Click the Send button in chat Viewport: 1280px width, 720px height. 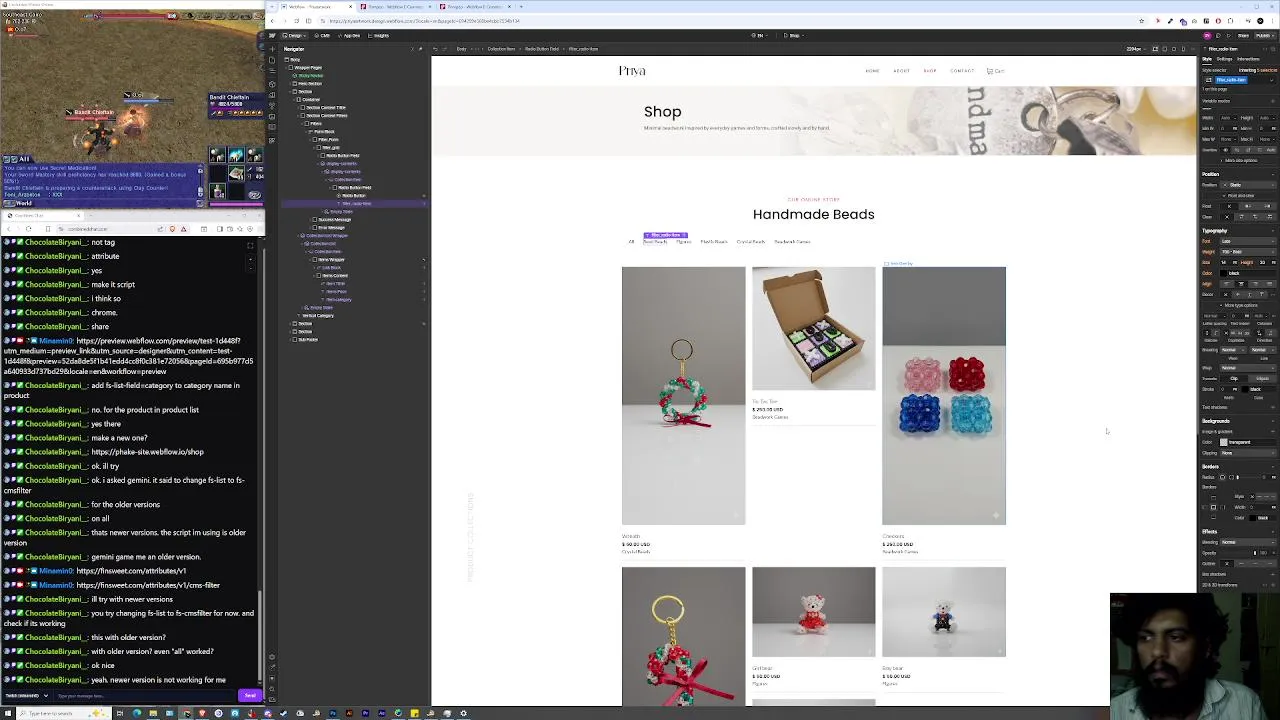click(250, 695)
